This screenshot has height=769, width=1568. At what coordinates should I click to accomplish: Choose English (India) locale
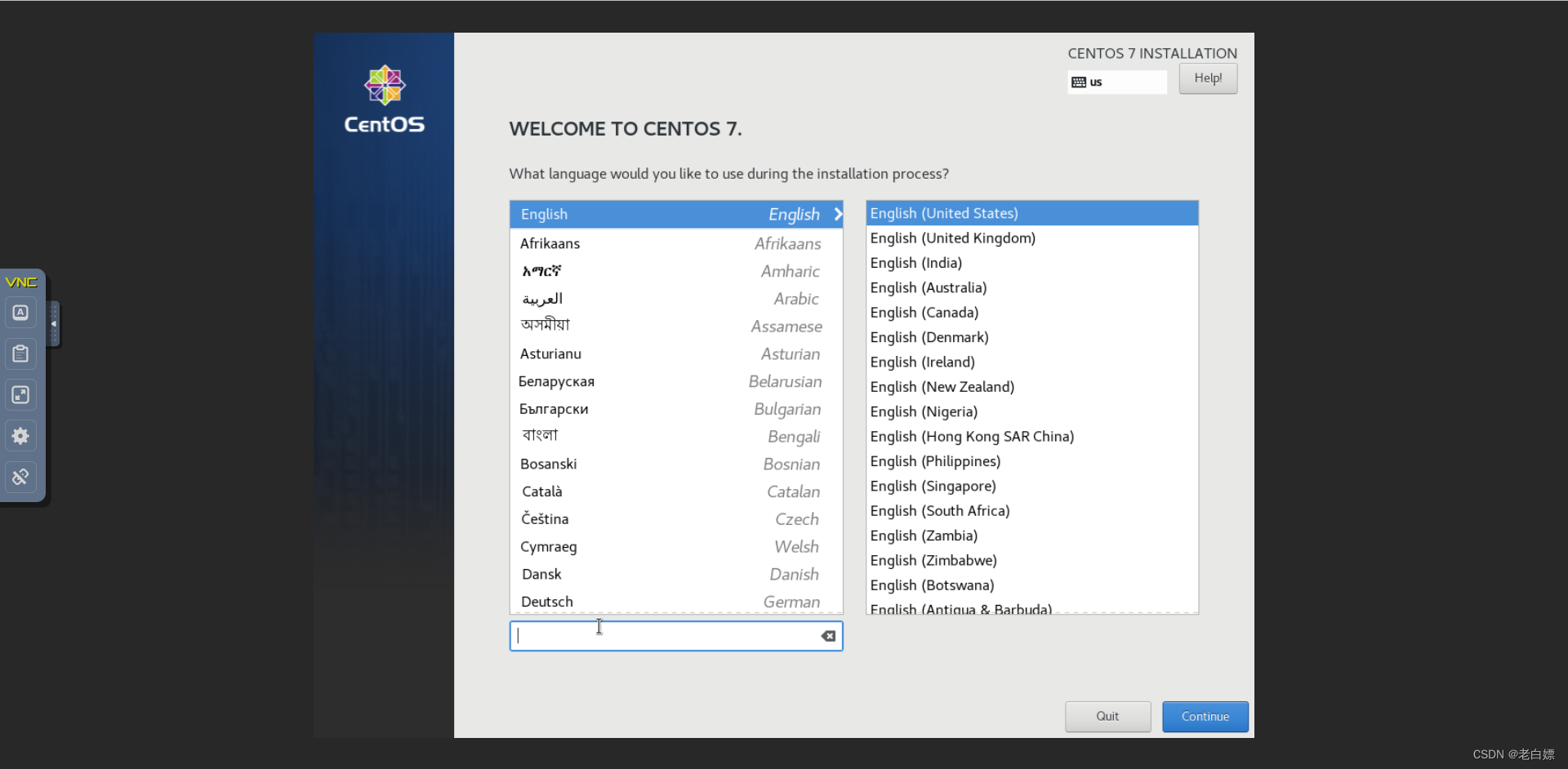click(x=1032, y=263)
